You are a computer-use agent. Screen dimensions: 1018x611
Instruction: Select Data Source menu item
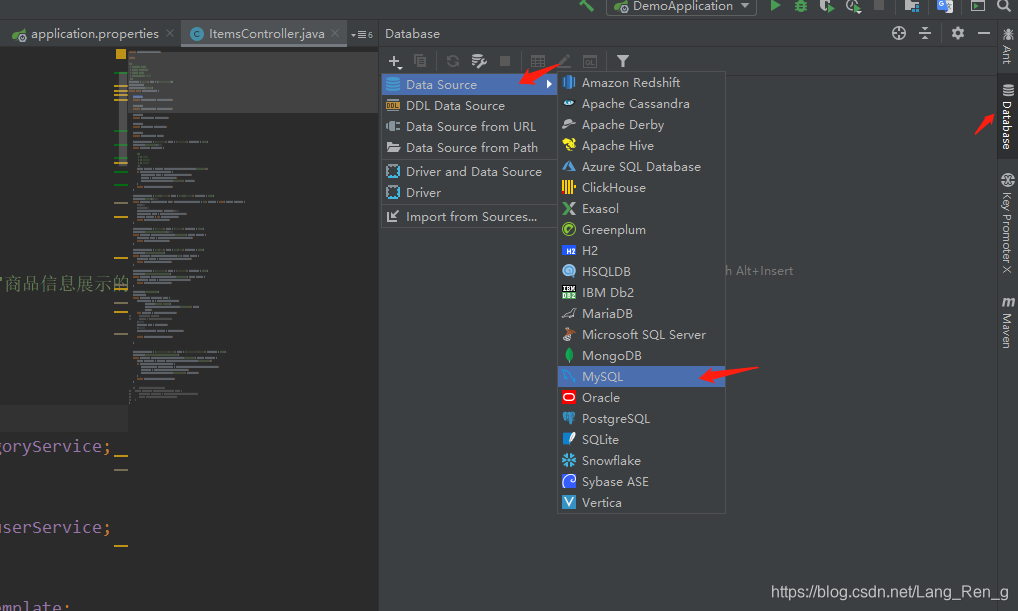click(469, 84)
